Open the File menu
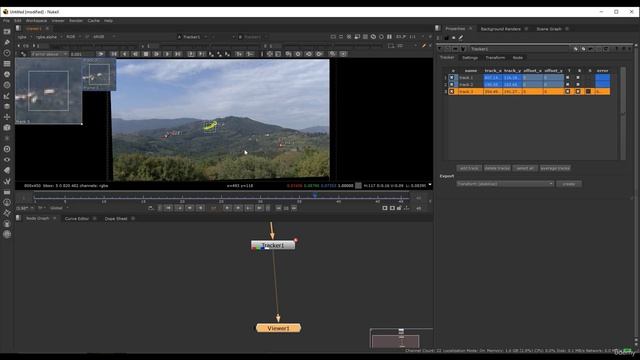Viewport: 640px width, 360px height. click(x=6, y=20)
